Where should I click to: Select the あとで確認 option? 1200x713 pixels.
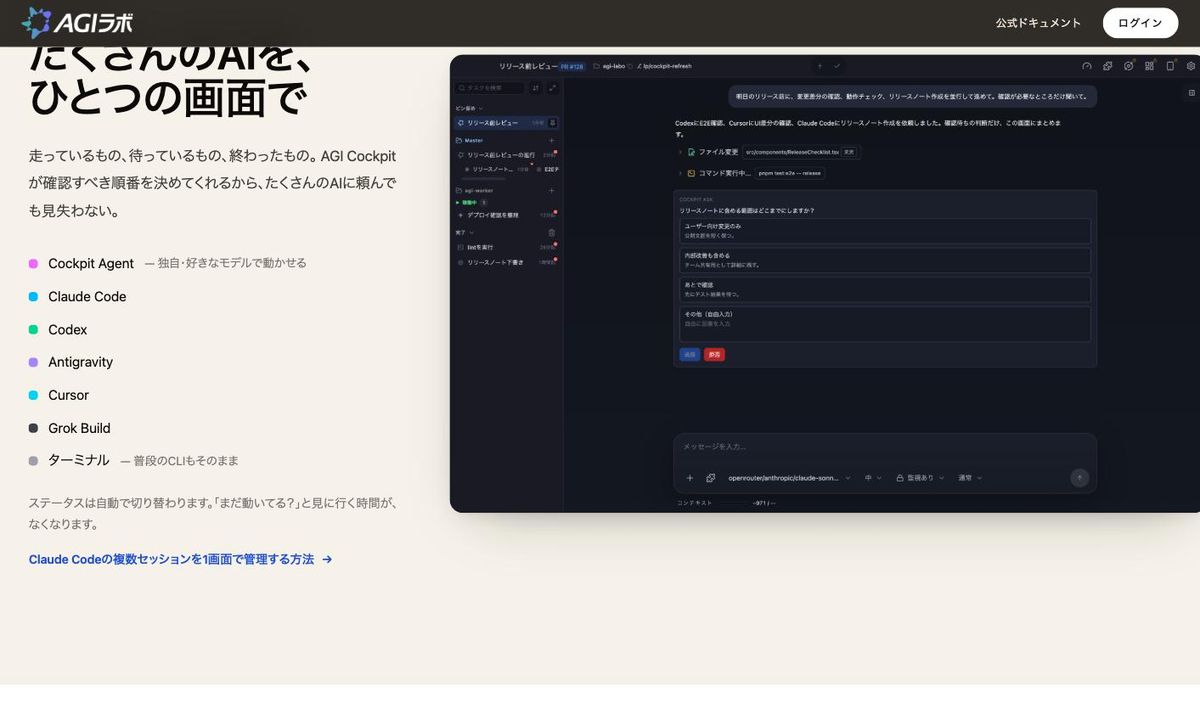tap(885, 289)
